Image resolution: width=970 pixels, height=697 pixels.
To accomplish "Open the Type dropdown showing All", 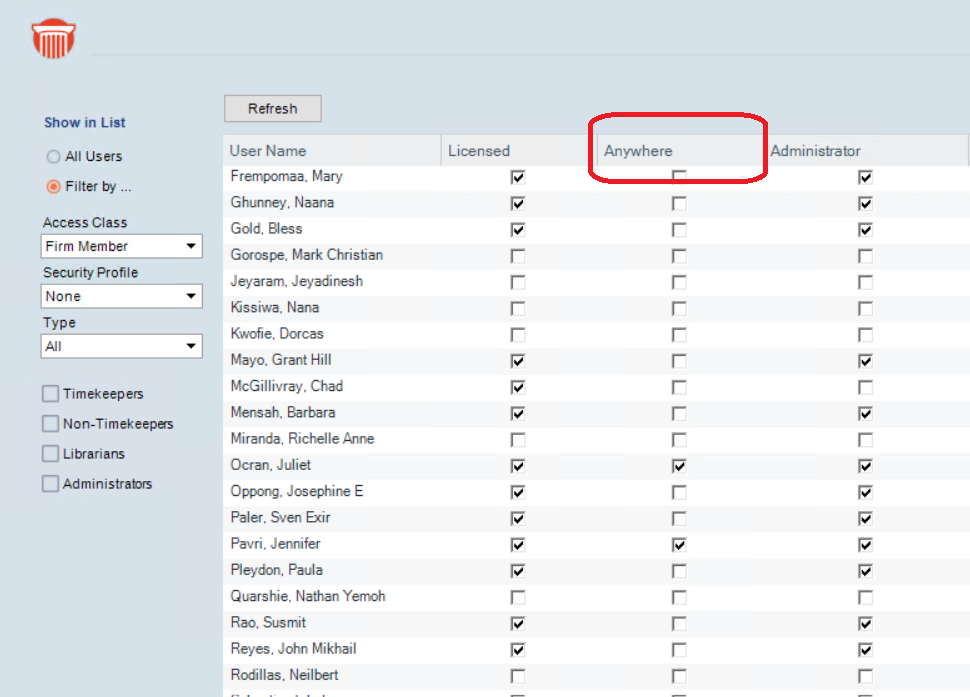I will point(121,346).
